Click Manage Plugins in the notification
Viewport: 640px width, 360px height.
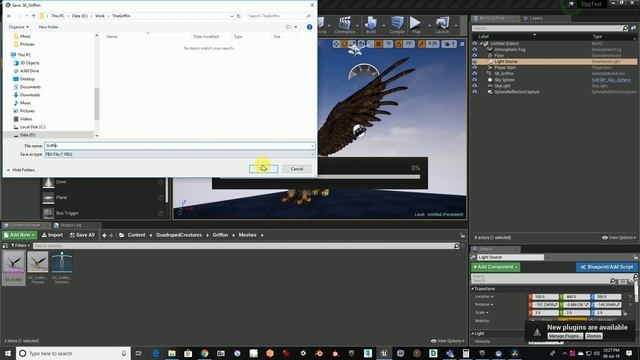pyautogui.click(x=565, y=336)
